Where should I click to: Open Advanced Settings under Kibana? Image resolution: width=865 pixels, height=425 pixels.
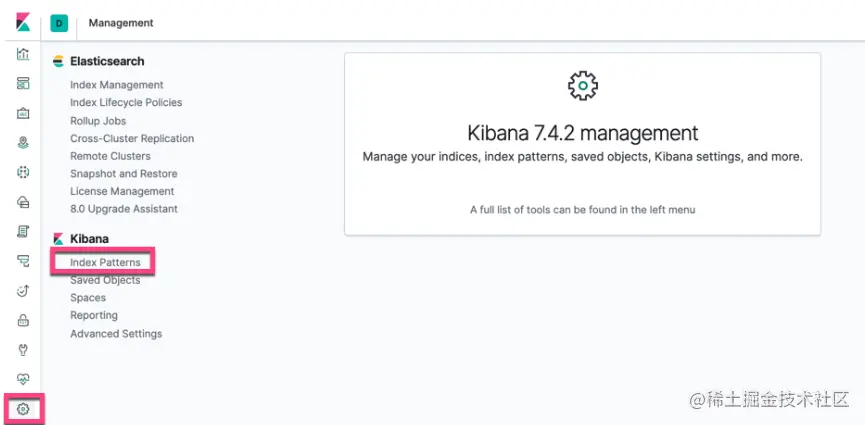pyautogui.click(x=116, y=334)
